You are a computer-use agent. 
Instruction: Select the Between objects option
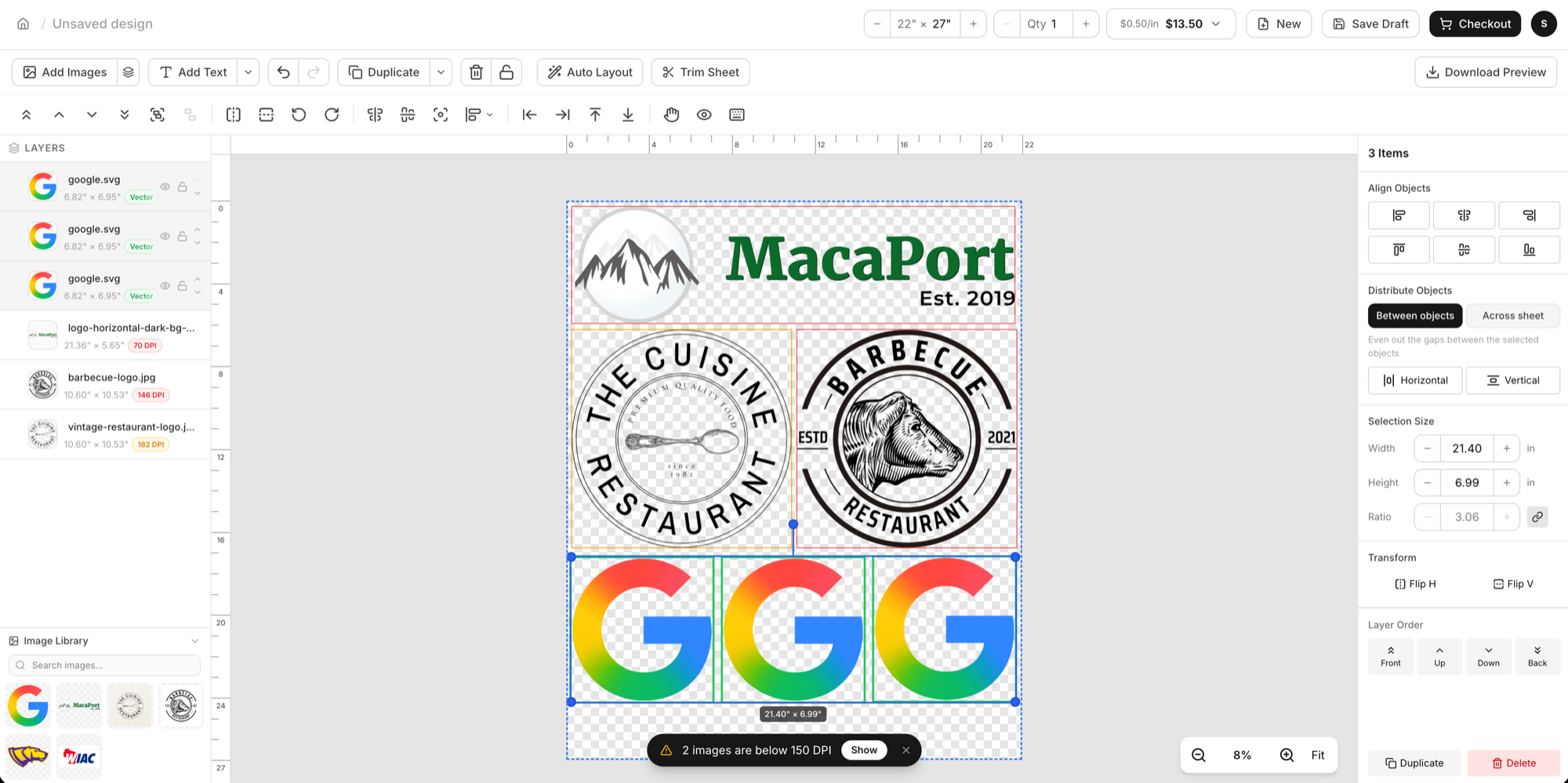1415,316
